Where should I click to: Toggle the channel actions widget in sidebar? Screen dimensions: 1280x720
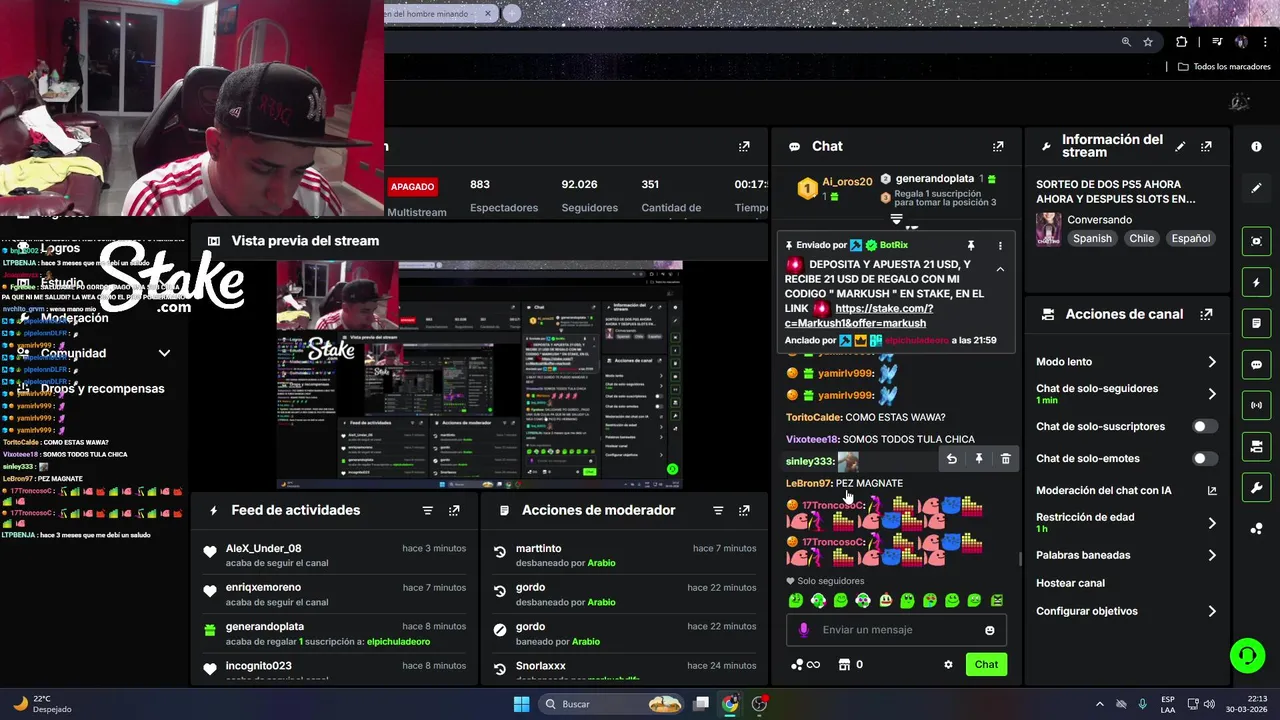coord(1256,446)
